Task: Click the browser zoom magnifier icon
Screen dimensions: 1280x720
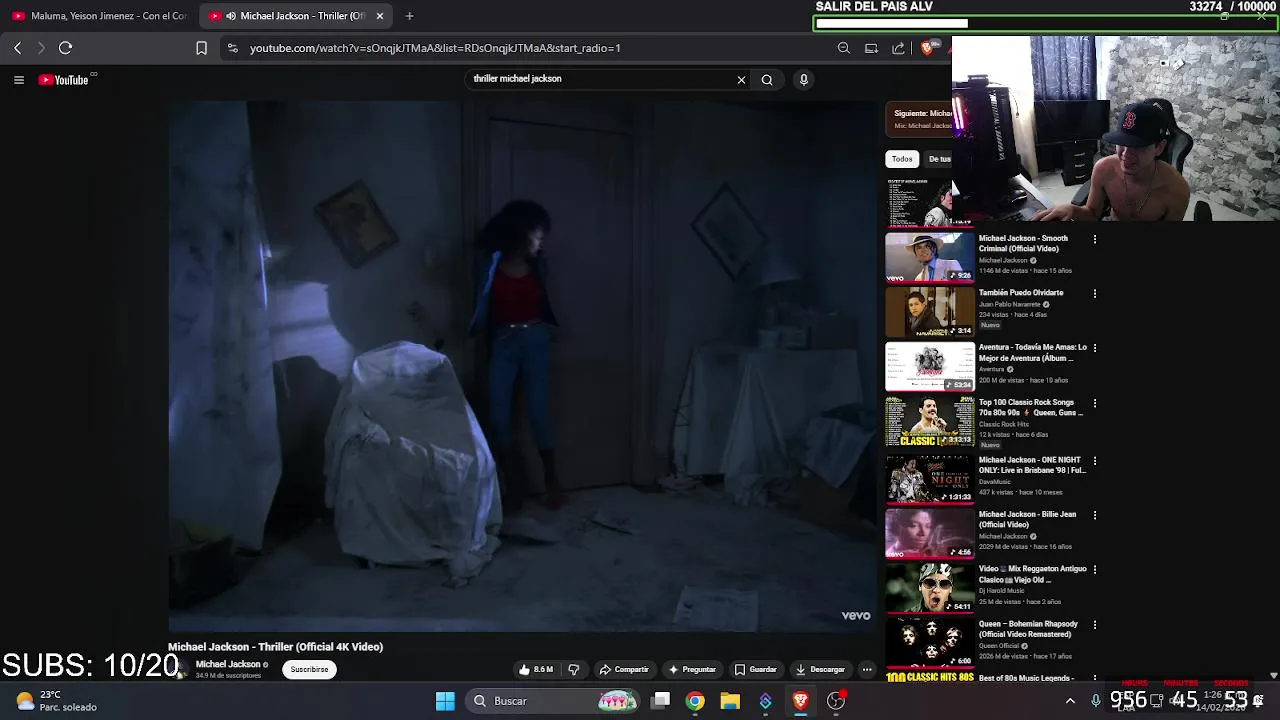Action: click(x=844, y=48)
